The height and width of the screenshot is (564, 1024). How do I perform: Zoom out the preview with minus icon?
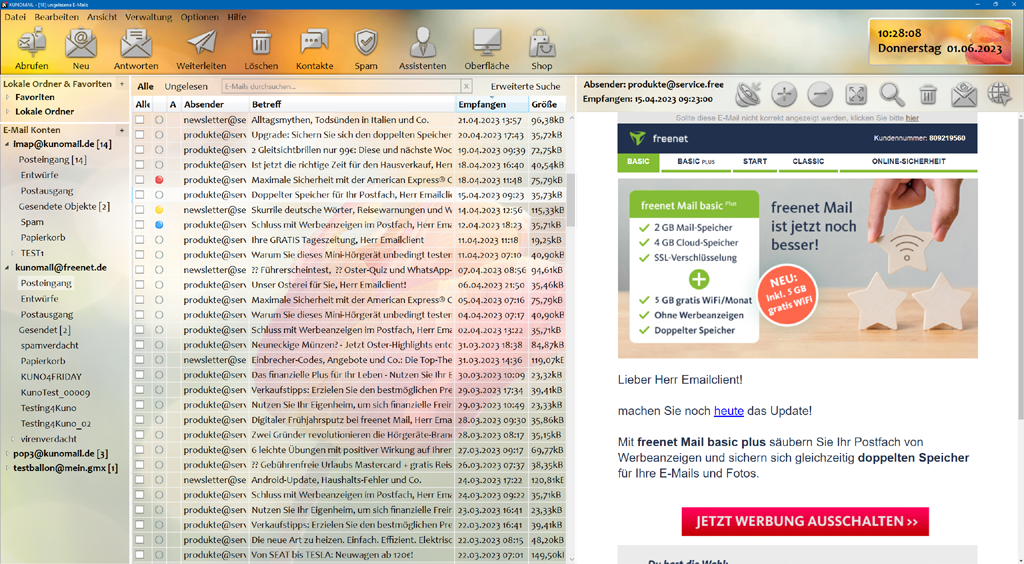[x=820, y=95]
